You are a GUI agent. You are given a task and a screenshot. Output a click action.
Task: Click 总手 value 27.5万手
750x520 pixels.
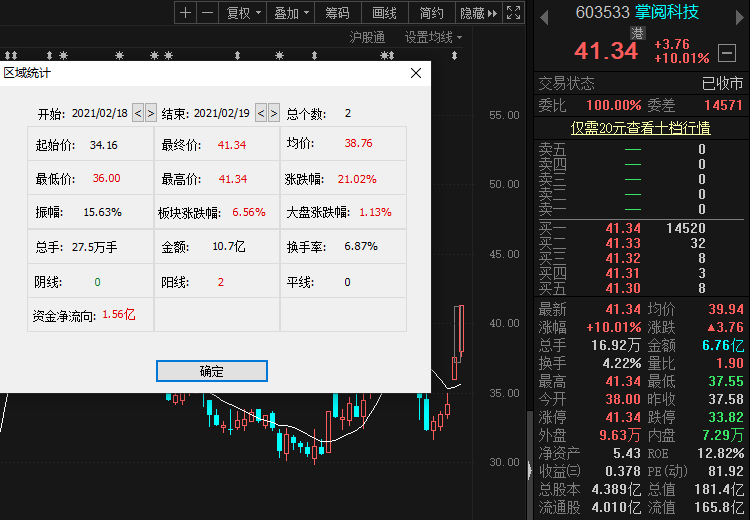[x=94, y=247]
